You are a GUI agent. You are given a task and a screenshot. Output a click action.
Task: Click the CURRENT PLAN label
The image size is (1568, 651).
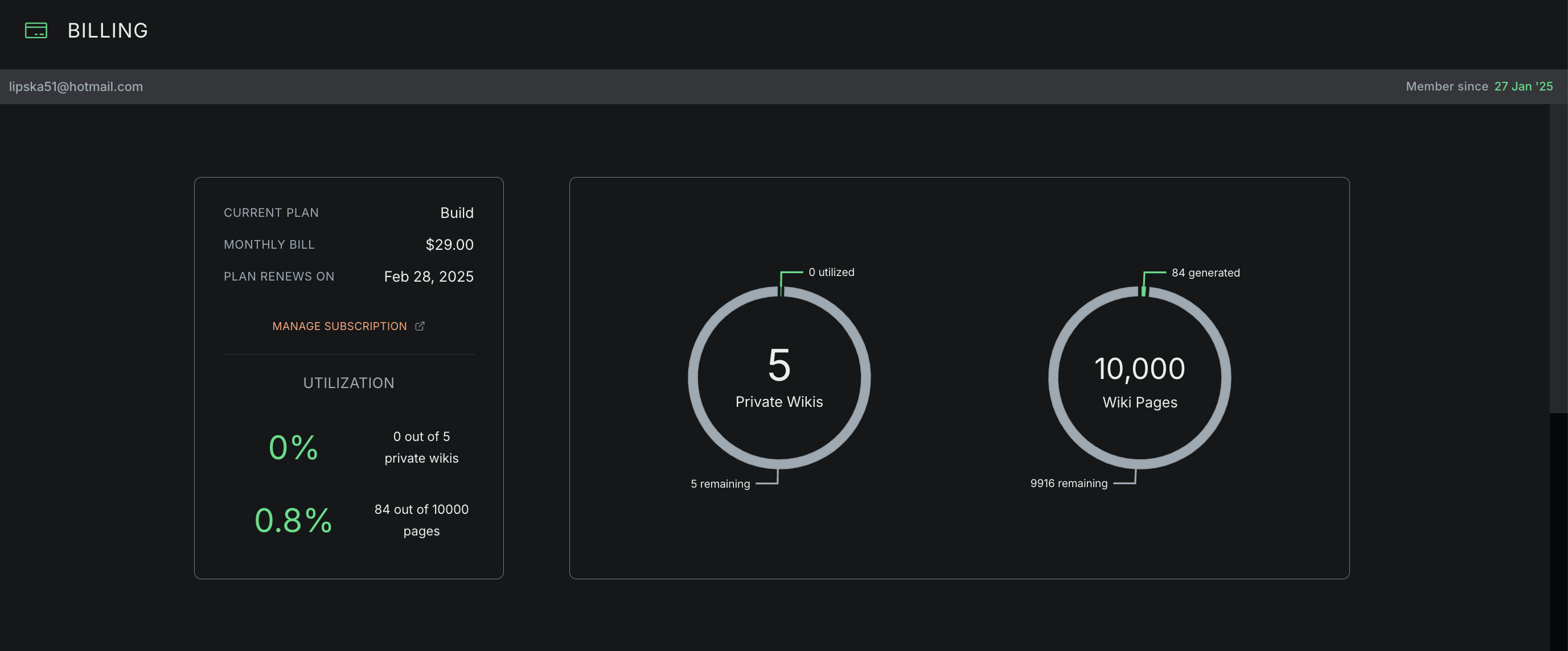[x=271, y=212]
